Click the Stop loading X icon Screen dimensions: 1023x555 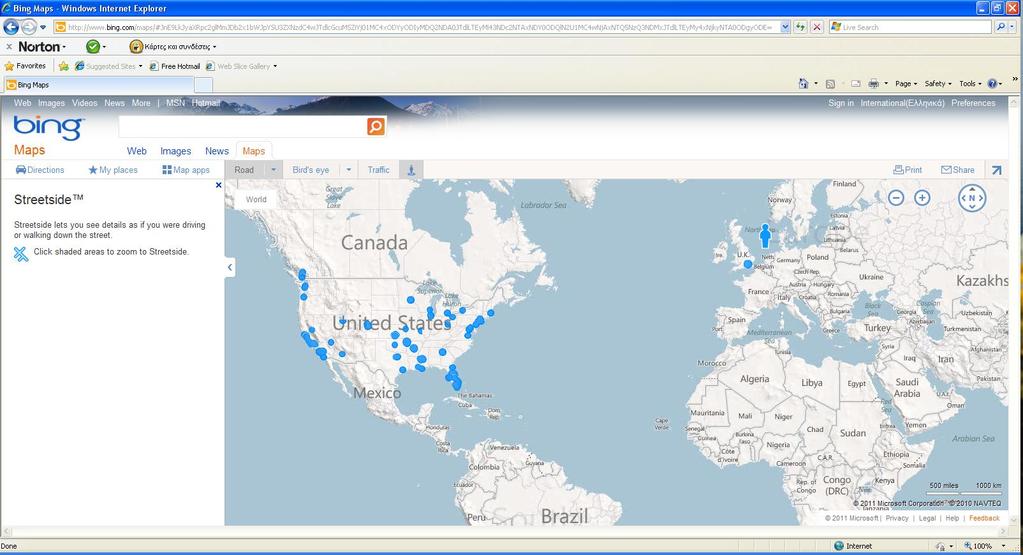click(x=816, y=27)
